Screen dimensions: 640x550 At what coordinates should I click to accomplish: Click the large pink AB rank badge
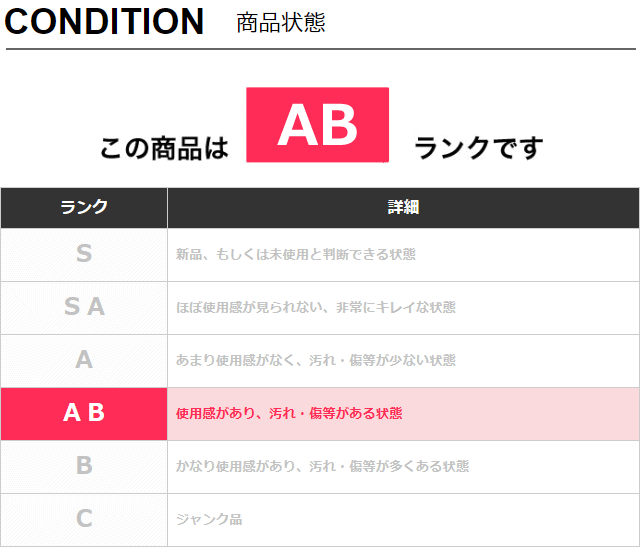317,125
